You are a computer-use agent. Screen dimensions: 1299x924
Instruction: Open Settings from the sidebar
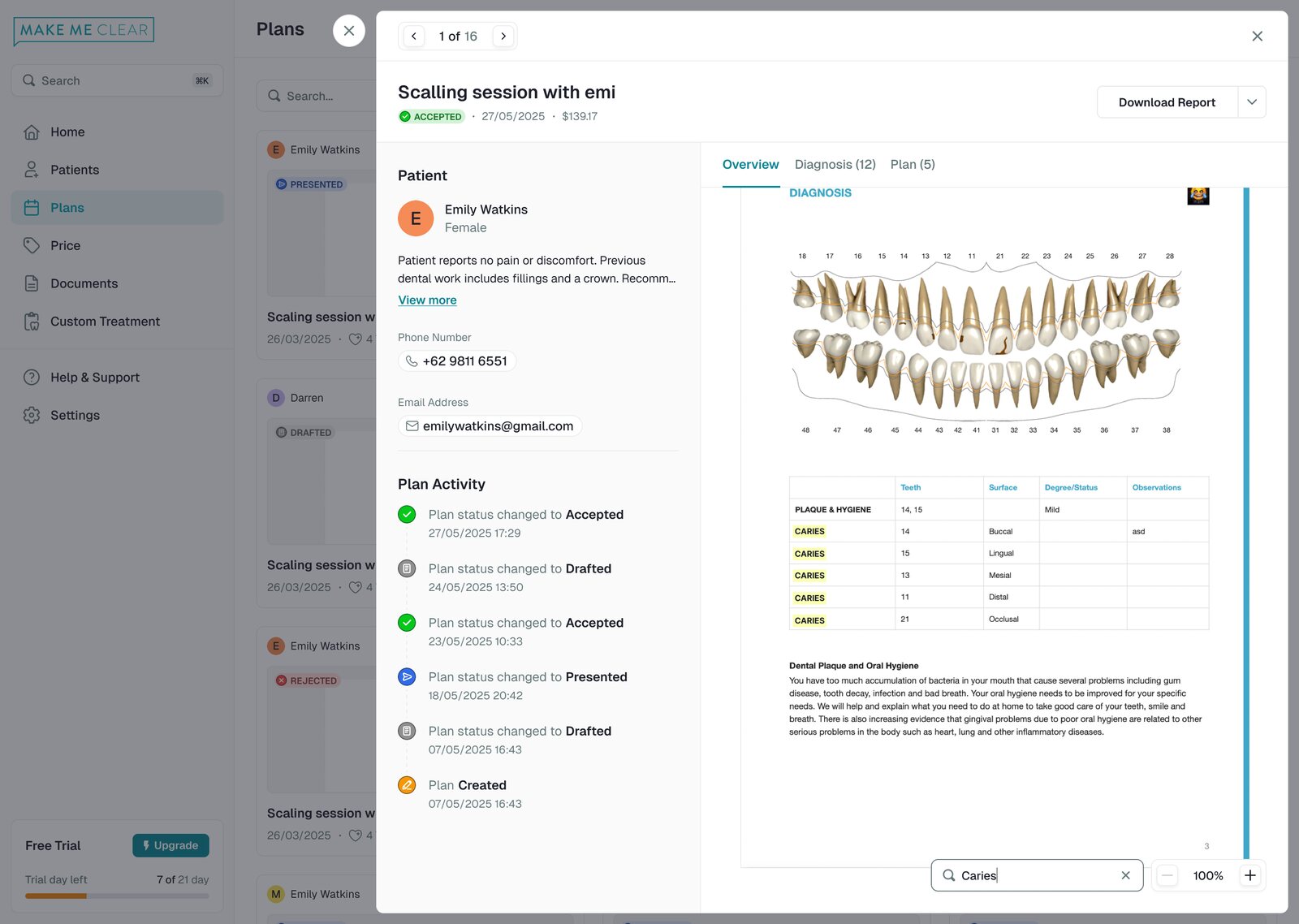pyautogui.click(x=117, y=415)
